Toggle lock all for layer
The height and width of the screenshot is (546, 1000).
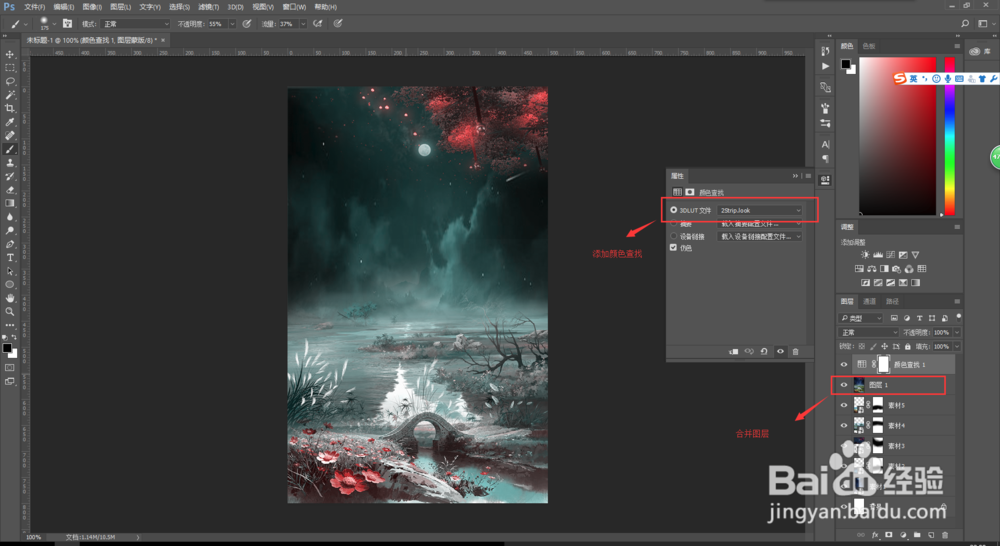pos(908,346)
